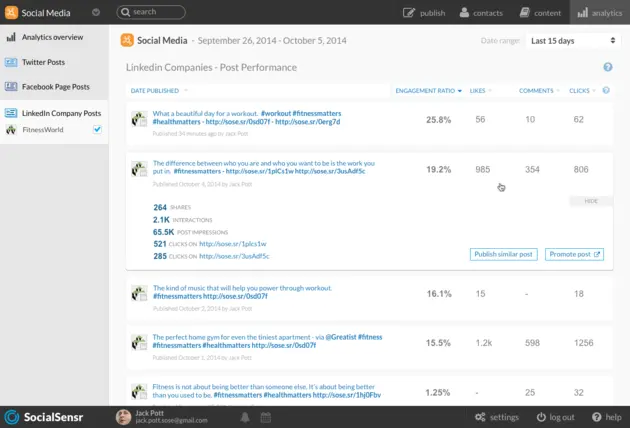Click the search field
This screenshot has width=630, height=428.
point(151,12)
